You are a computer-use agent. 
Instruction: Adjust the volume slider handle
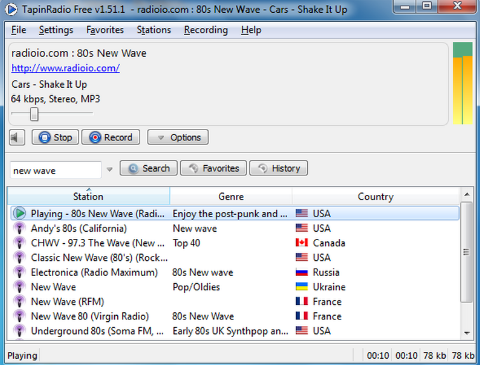(x=34, y=114)
